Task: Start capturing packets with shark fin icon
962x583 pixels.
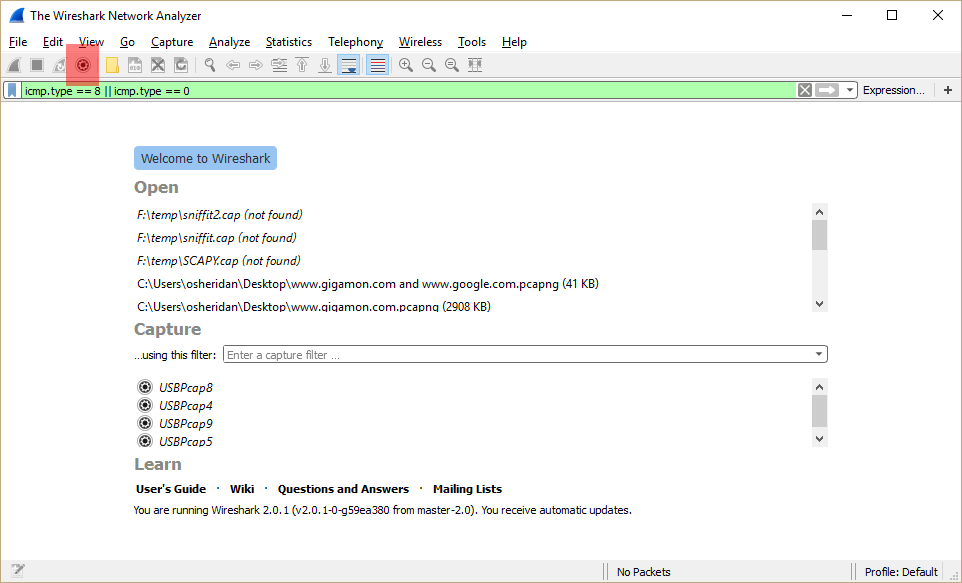Action: click(x=13, y=65)
